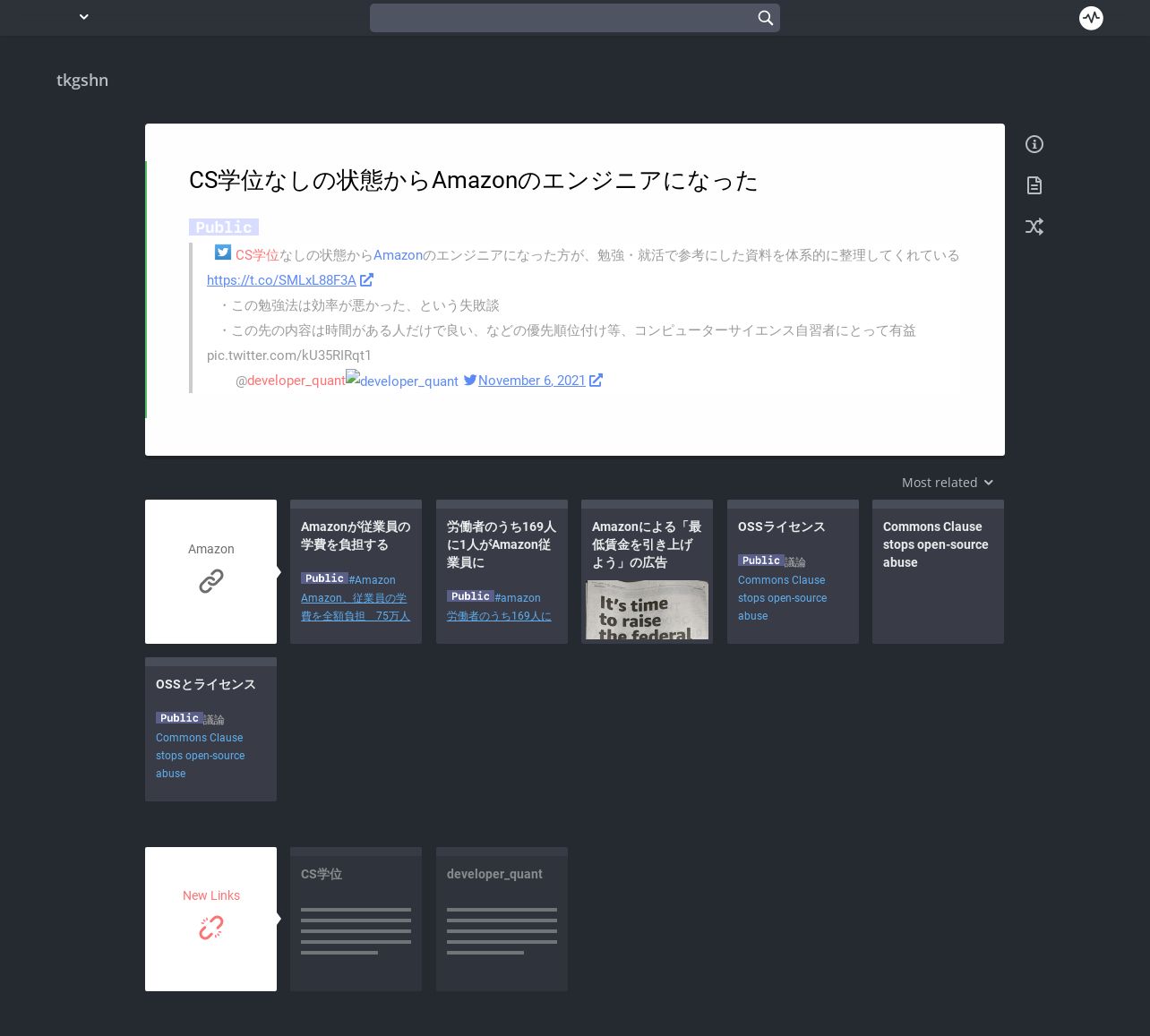The height and width of the screenshot is (1036, 1150).
Task: Click the Twitter icon before November date
Action: (470, 381)
